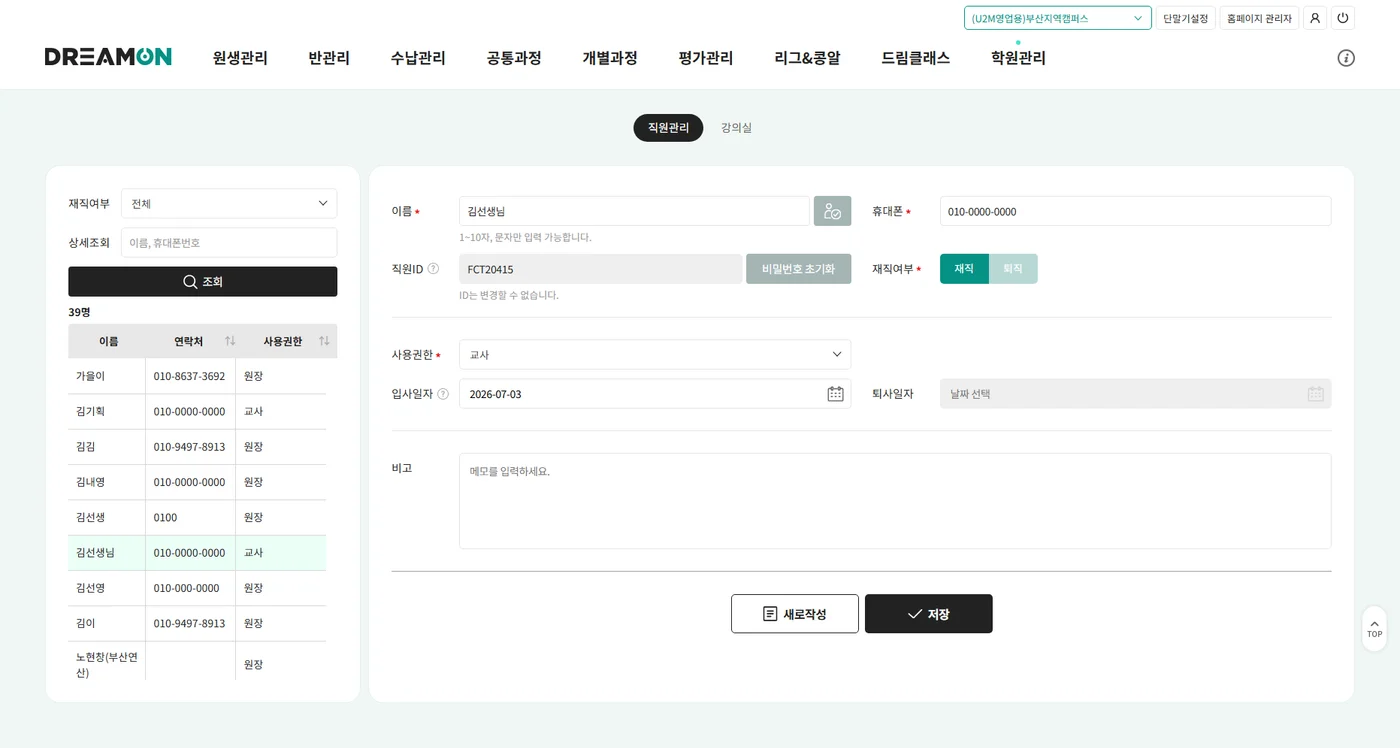Image resolution: width=1400 pixels, height=748 pixels.
Task: Select staff row 김김
Action: coord(197,447)
